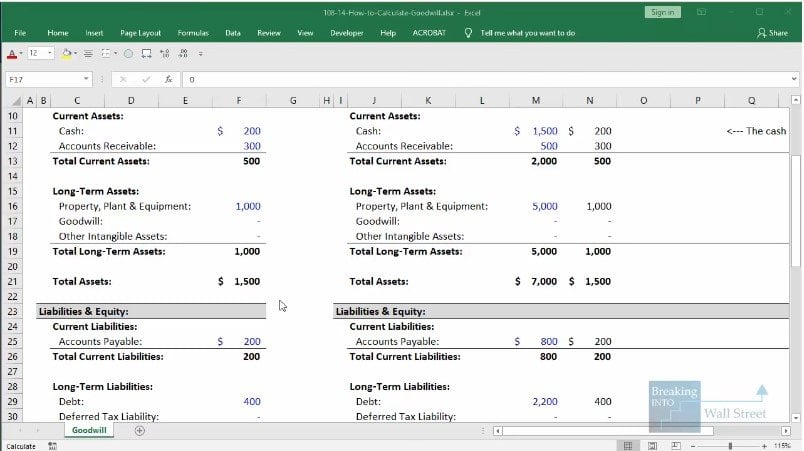Open the Ribbon Display Options icon
Image resolution: width=804 pixels, height=451 pixels.
click(701, 12)
